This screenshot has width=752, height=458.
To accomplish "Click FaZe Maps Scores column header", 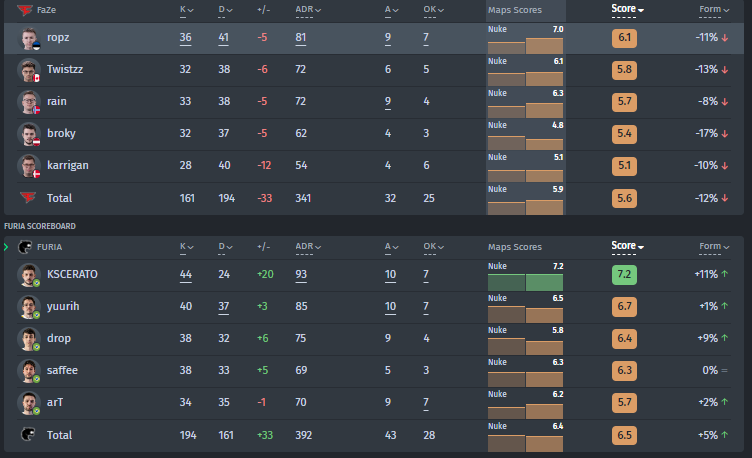I will pos(515,10).
